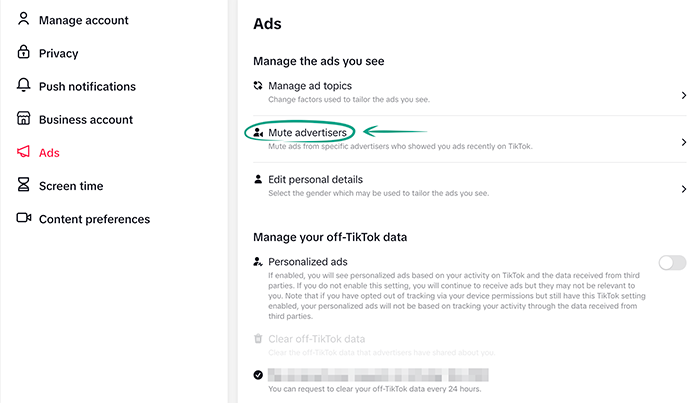Open the Mute advertisers link
Image resolution: width=700 pixels, height=403 pixels.
[x=307, y=132]
